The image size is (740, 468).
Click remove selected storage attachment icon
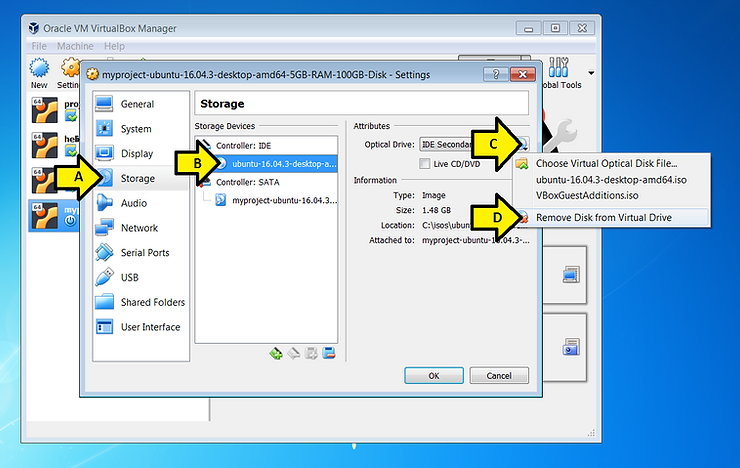pos(329,353)
